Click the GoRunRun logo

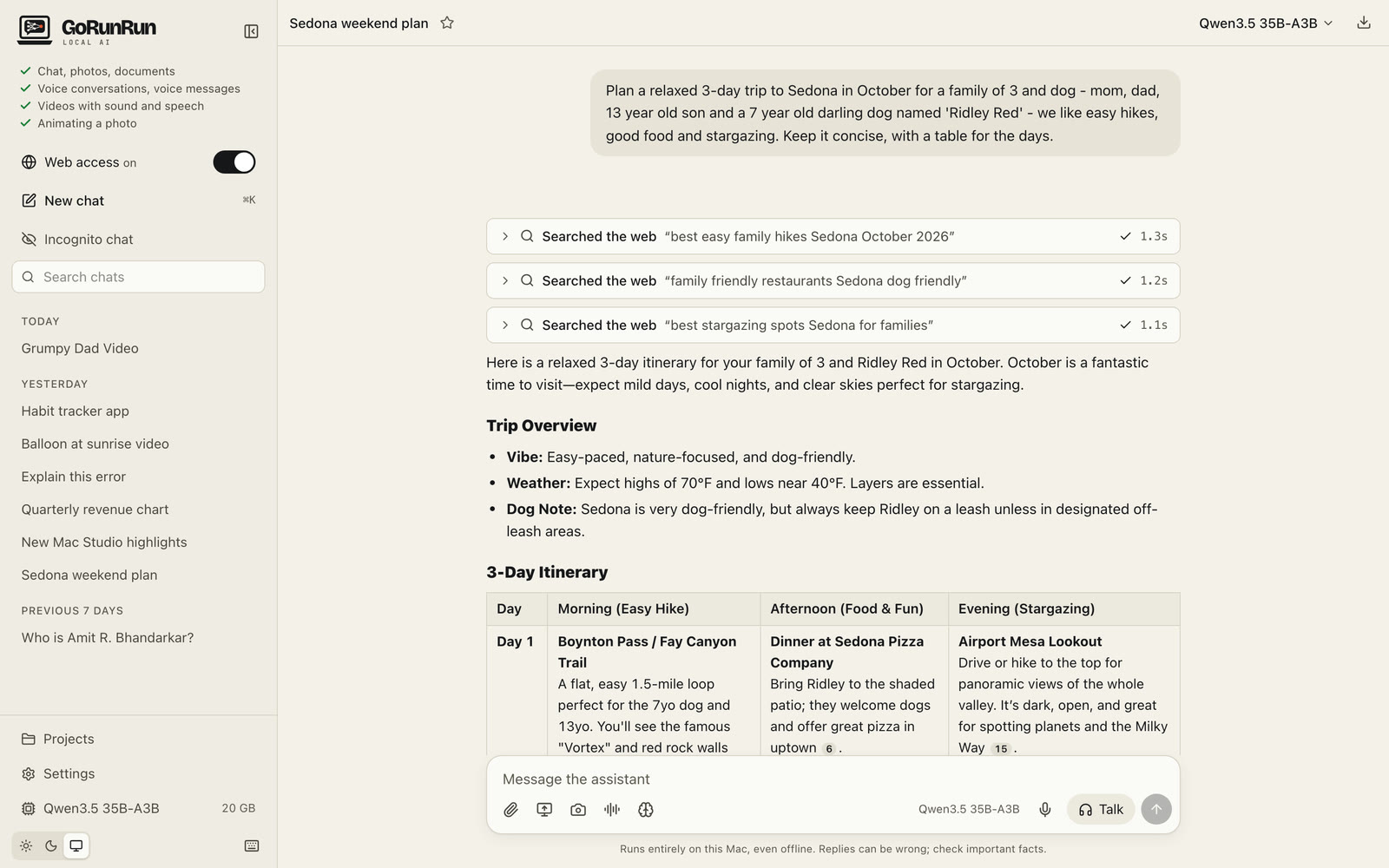pyautogui.click(x=87, y=30)
